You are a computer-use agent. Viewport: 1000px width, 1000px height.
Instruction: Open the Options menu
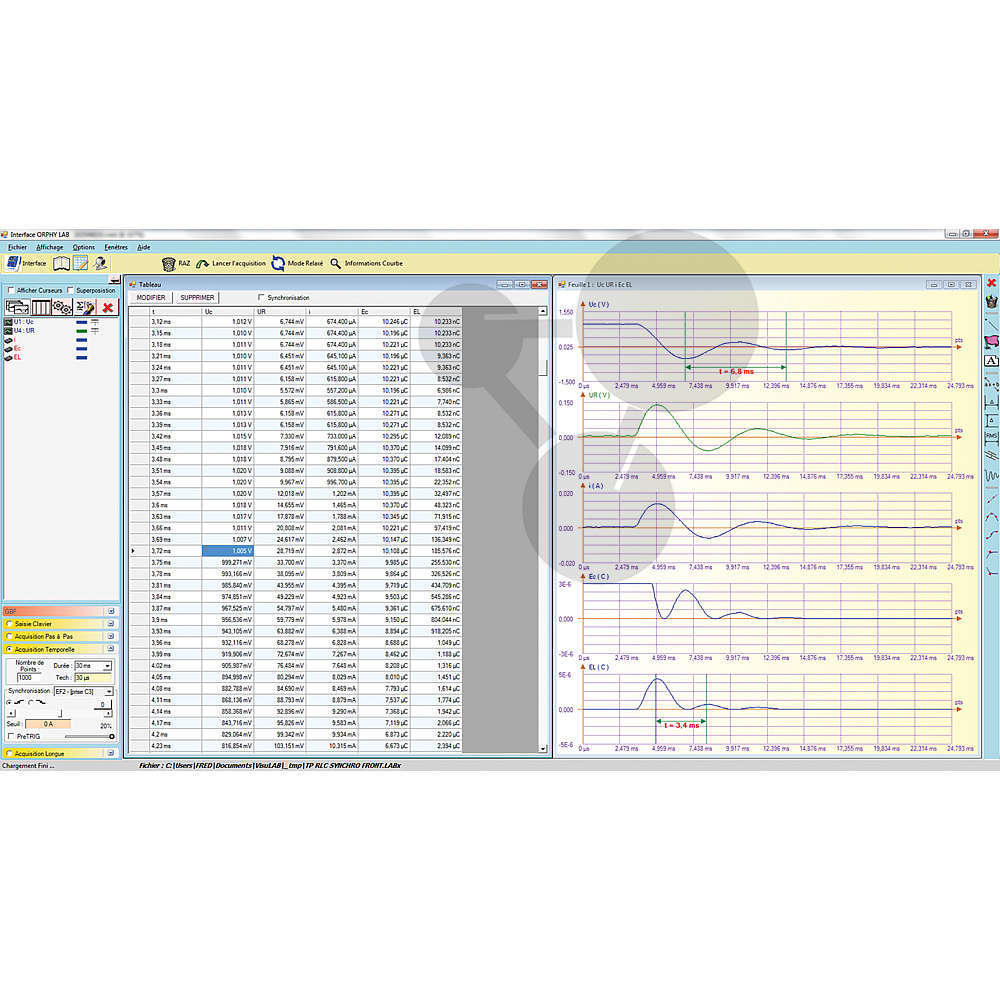pos(84,247)
